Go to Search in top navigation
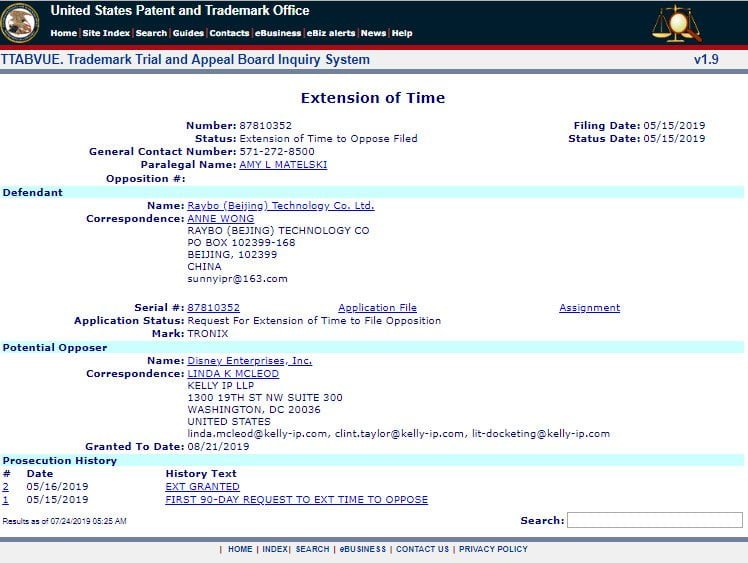Screen dimensions: 748x563 (151, 33)
